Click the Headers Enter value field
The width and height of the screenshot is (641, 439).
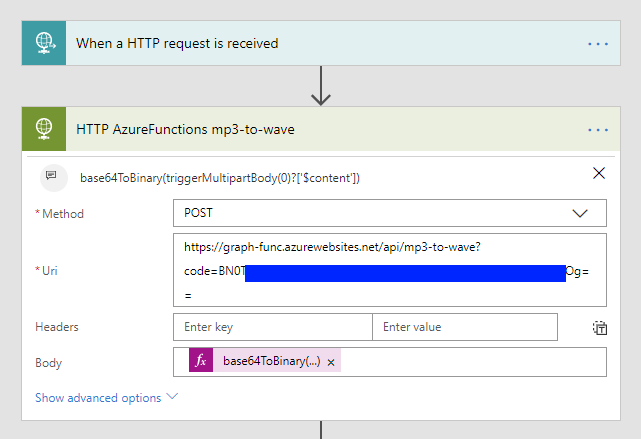tap(464, 327)
